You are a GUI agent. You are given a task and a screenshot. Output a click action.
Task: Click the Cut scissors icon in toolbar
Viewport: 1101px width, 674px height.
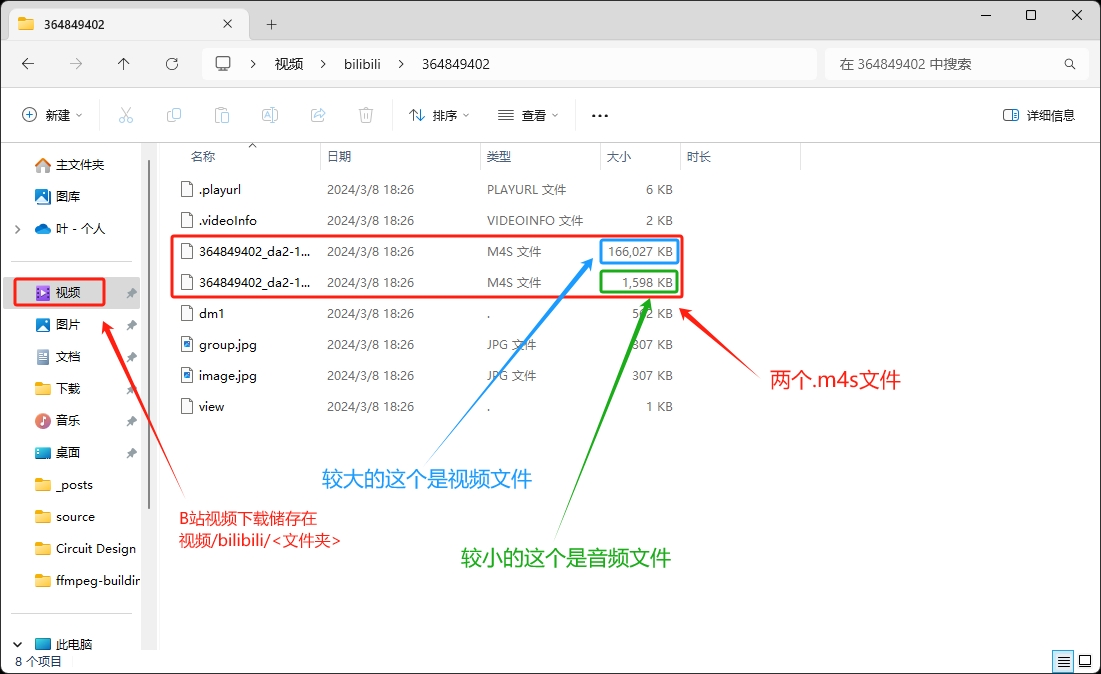pyautogui.click(x=126, y=115)
